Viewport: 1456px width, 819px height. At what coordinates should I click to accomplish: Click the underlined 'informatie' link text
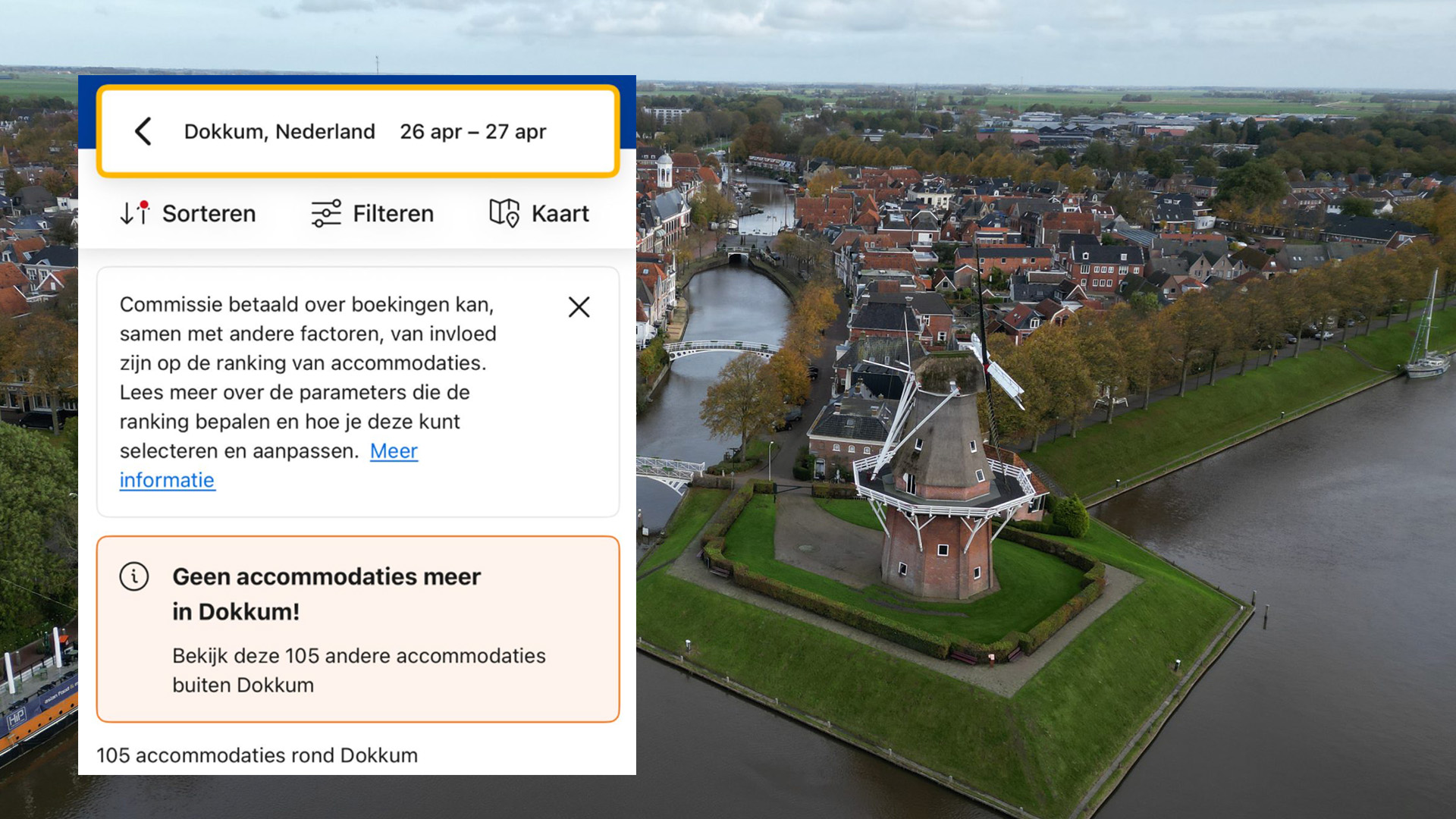(x=167, y=481)
